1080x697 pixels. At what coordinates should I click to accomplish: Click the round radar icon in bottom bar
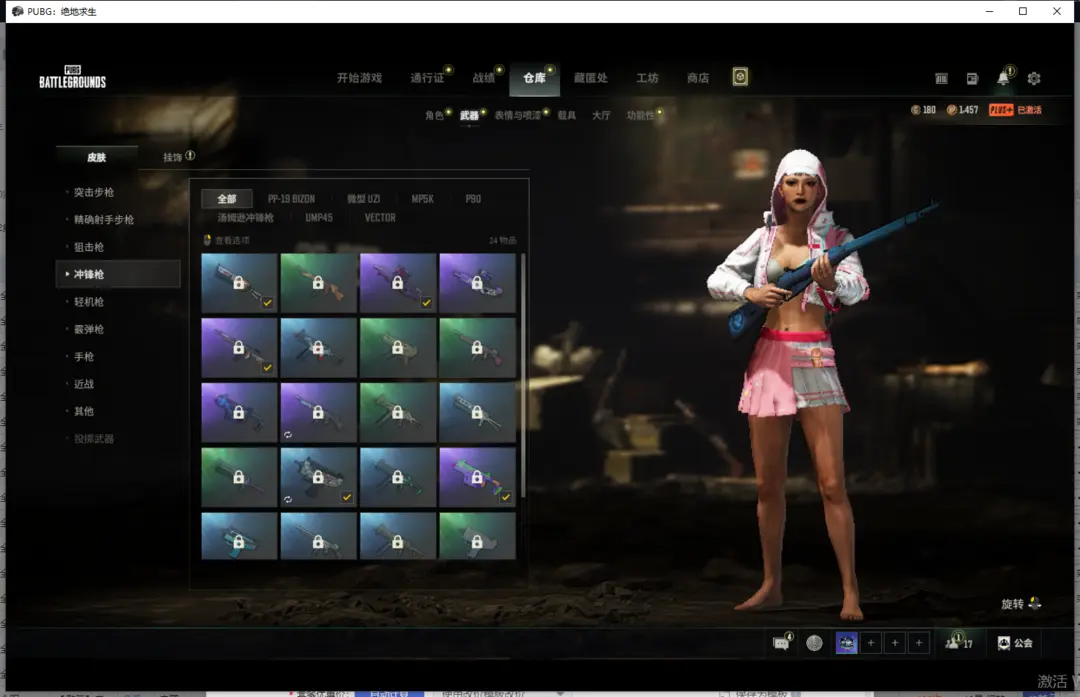(x=814, y=643)
